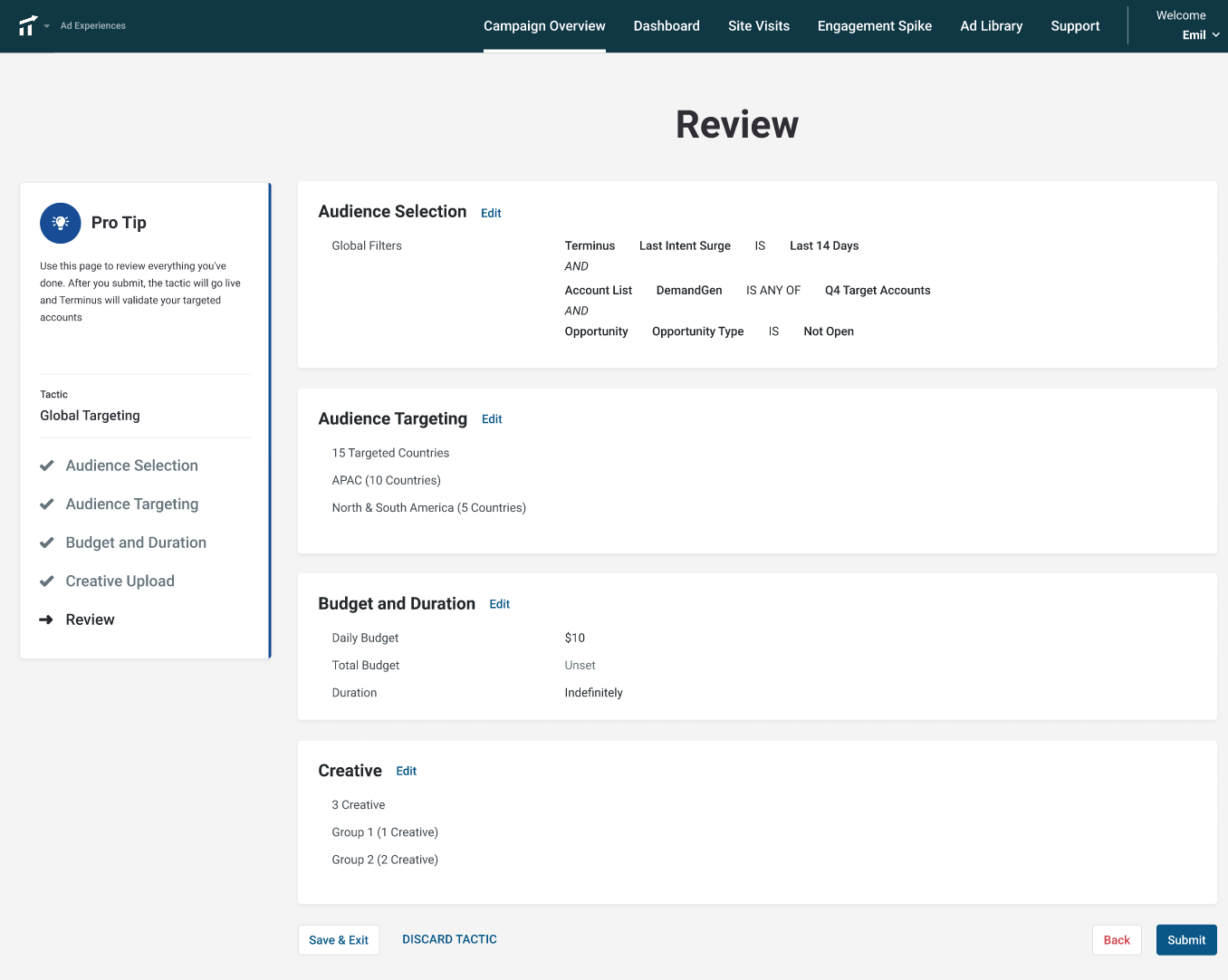Click the Not Open value

(829, 331)
